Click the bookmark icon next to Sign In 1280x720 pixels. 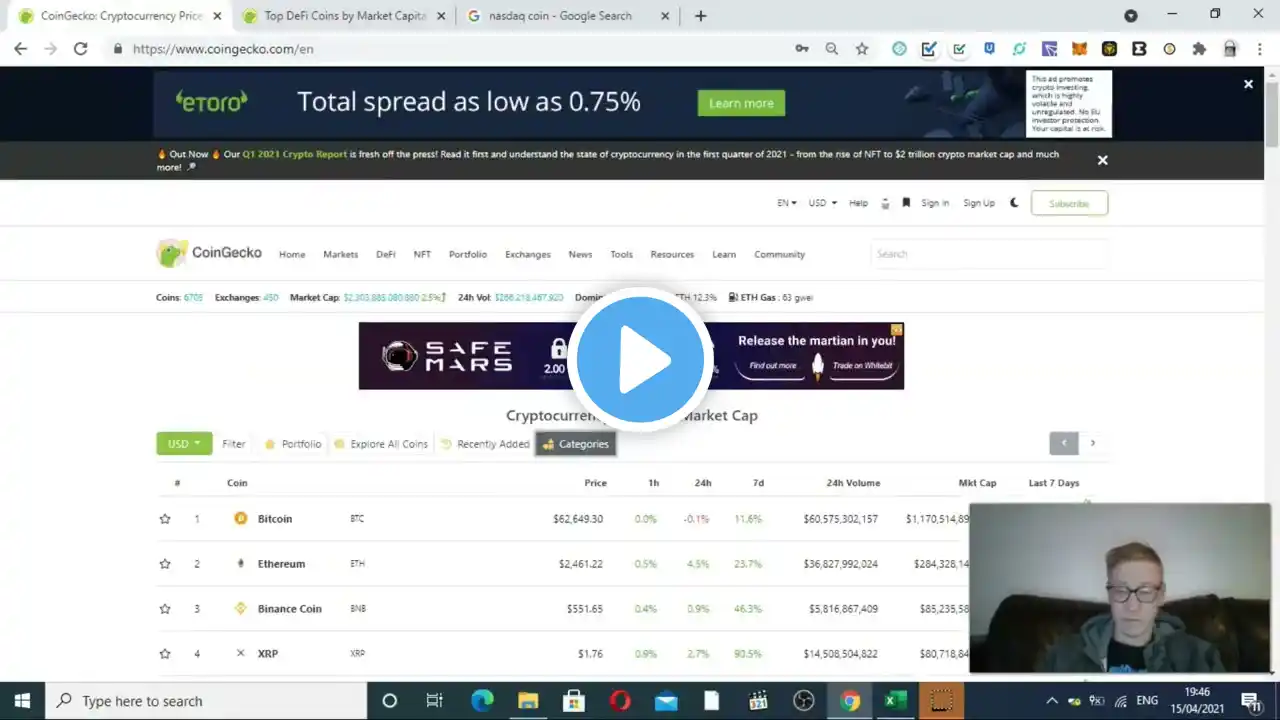click(906, 203)
